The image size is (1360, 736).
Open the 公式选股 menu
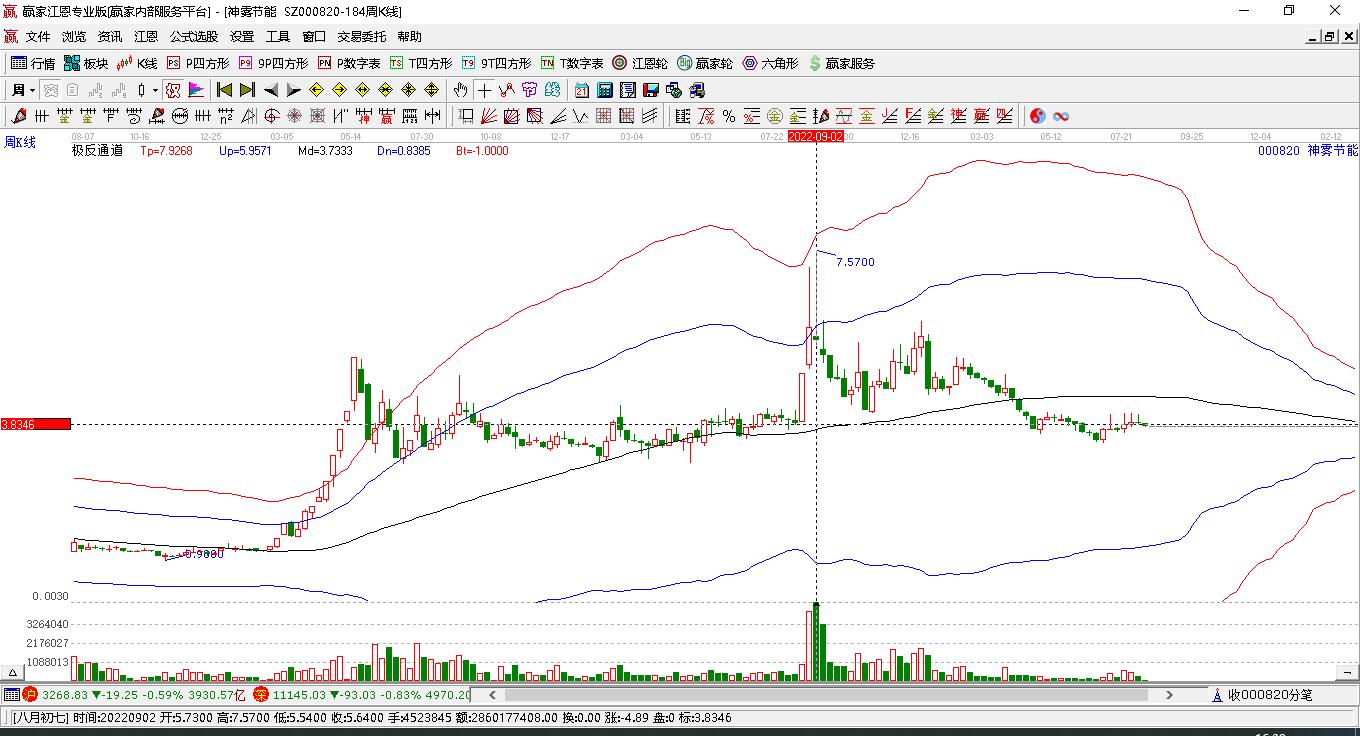(x=194, y=37)
